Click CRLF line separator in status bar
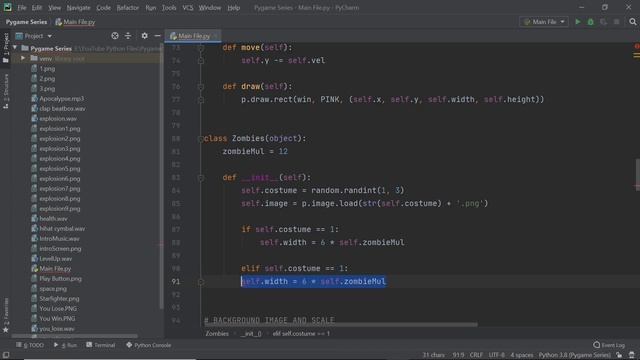The width and height of the screenshot is (640, 360). click(476, 355)
